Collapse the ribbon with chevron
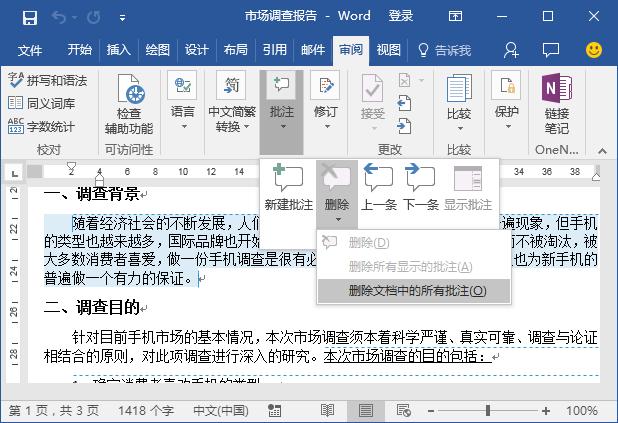This screenshot has width=618, height=423. tap(602, 151)
